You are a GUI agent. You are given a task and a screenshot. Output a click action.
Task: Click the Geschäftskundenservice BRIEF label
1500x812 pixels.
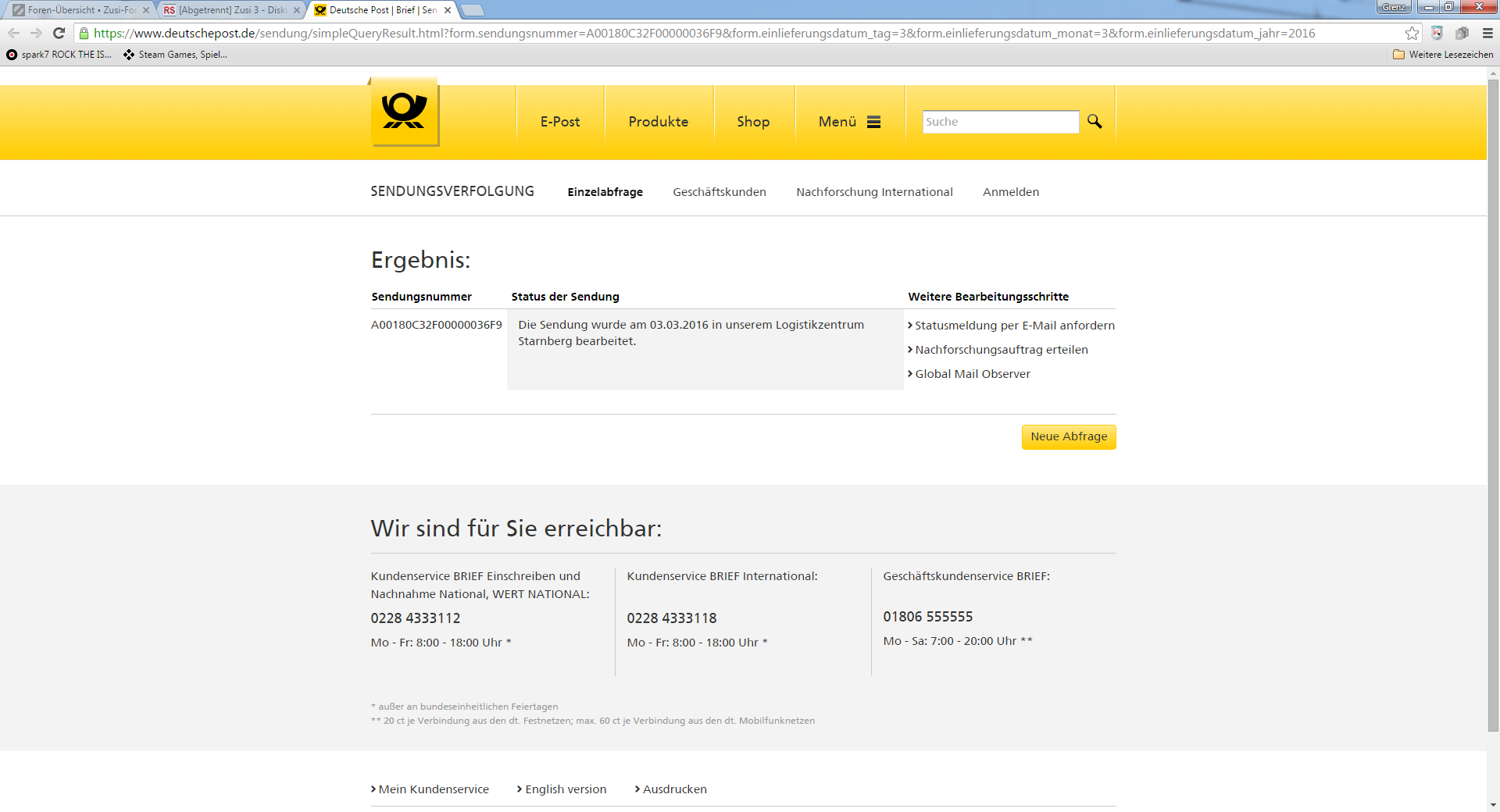(966, 576)
